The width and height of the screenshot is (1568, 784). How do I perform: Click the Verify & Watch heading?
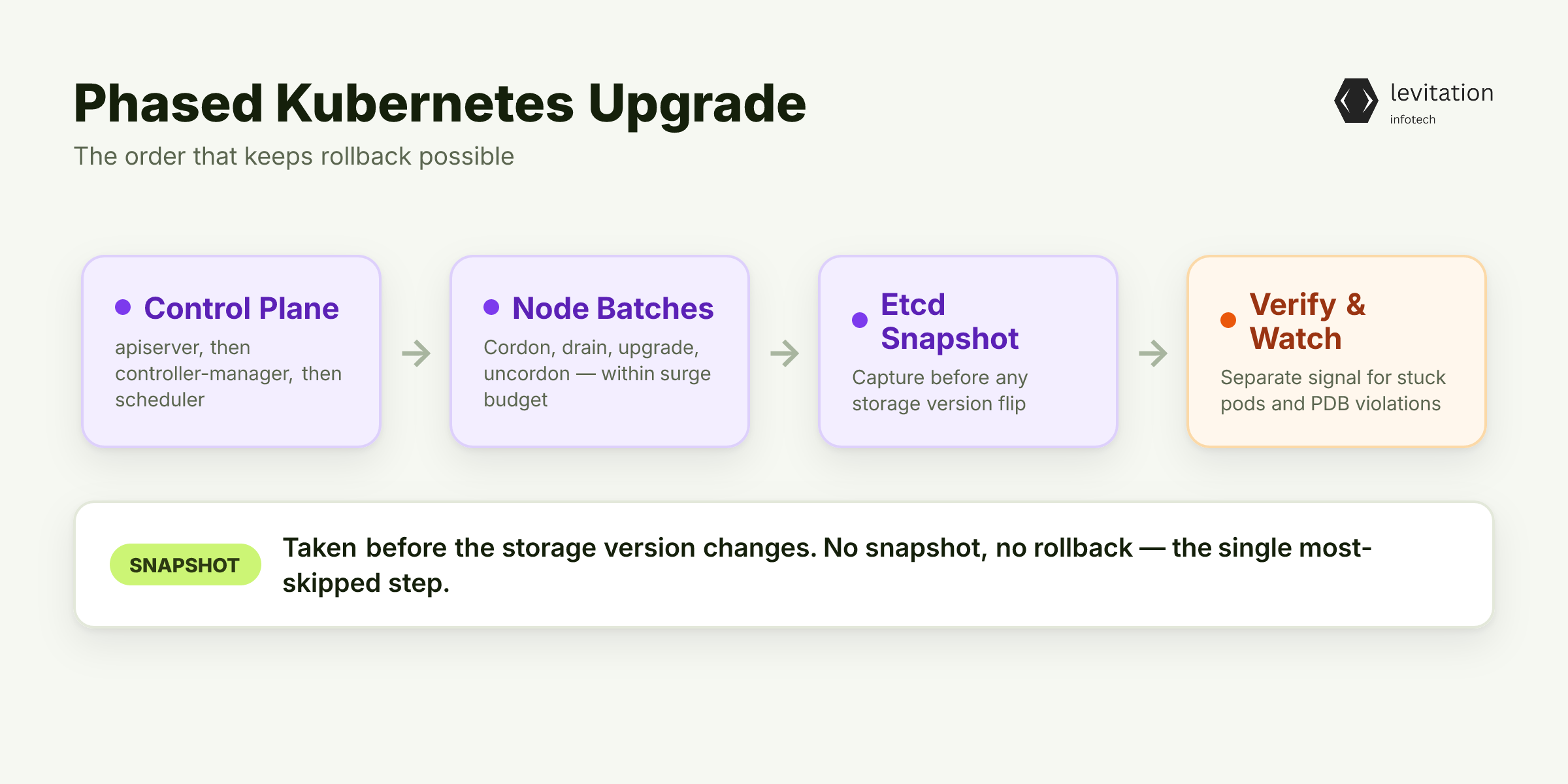pyautogui.click(x=1307, y=321)
